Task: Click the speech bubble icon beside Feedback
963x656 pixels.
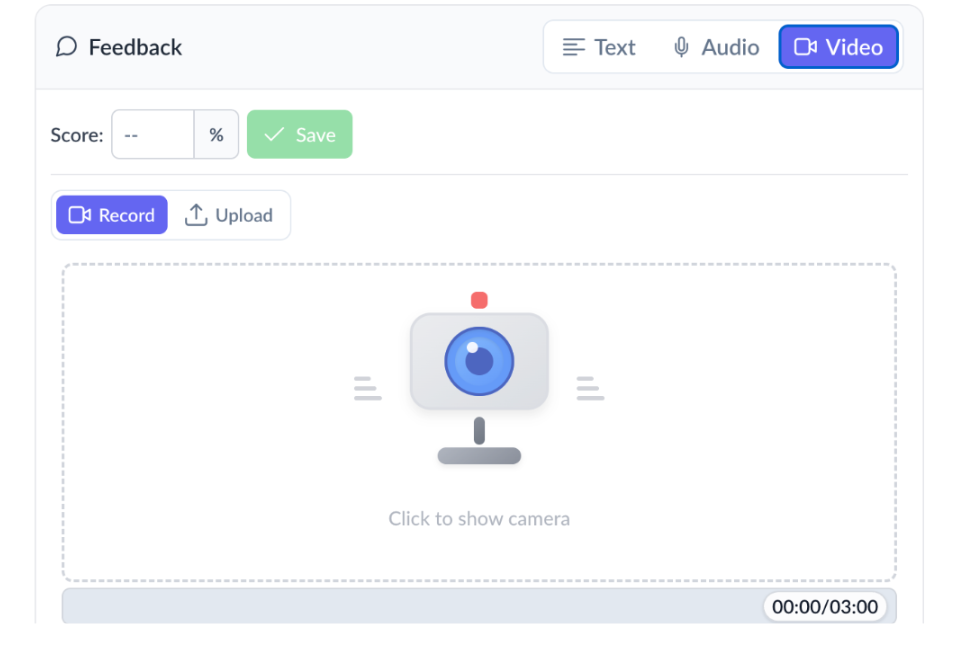Action: pyautogui.click(x=66, y=47)
